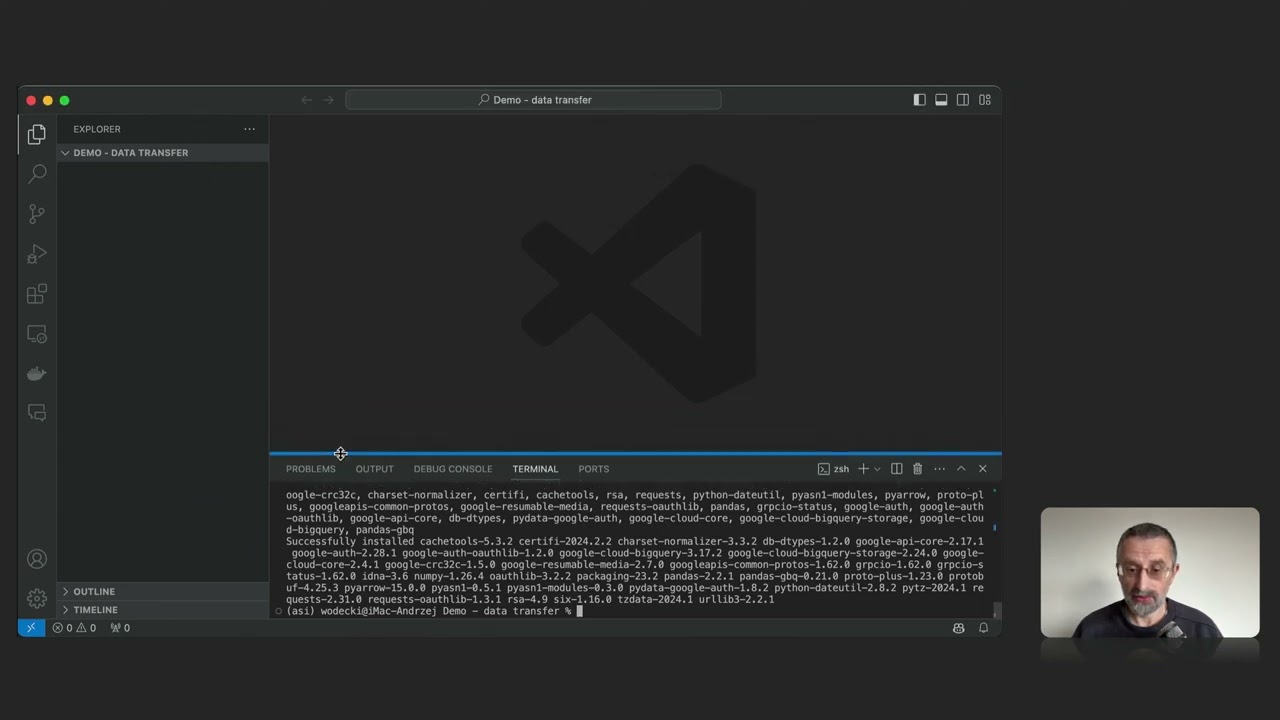
Task: Open the Source Control view
Action: point(37,214)
